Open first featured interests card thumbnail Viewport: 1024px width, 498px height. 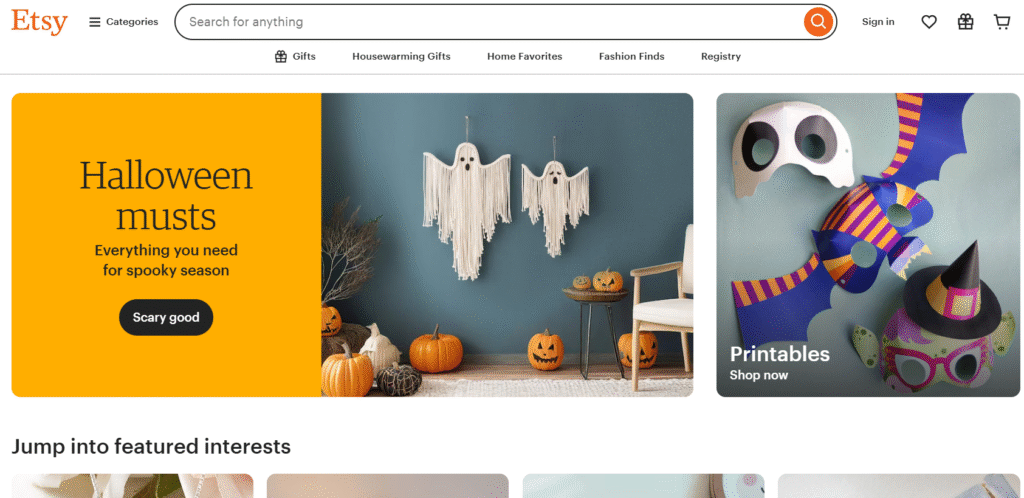tap(133, 486)
